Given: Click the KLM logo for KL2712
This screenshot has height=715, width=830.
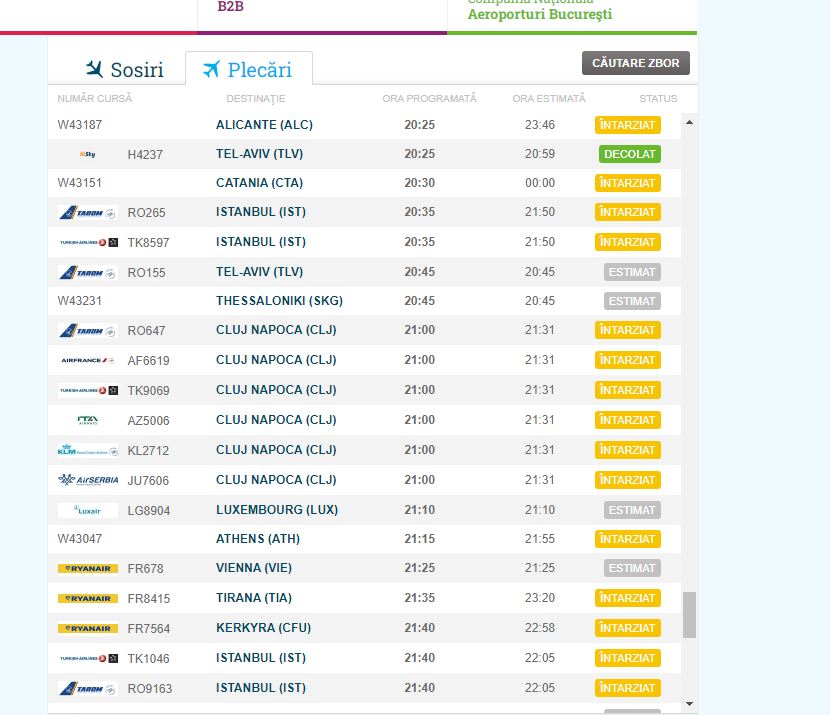Looking at the screenshot, I should point(87,451).
